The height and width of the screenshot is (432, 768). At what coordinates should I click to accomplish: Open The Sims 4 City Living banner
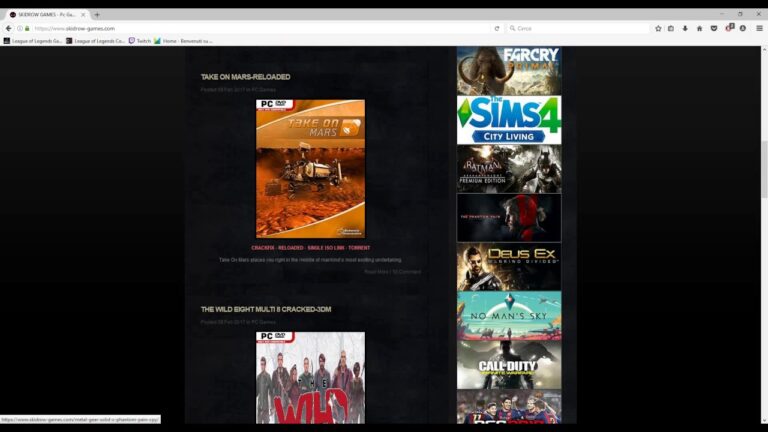pyautogui.click(x=509, y=120)
